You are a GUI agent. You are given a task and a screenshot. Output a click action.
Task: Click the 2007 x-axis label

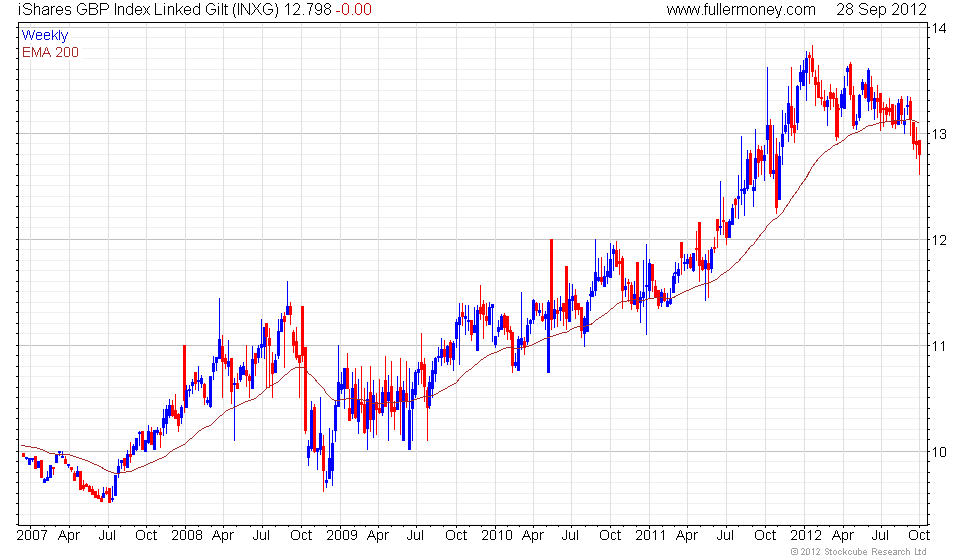pos(32,536)
